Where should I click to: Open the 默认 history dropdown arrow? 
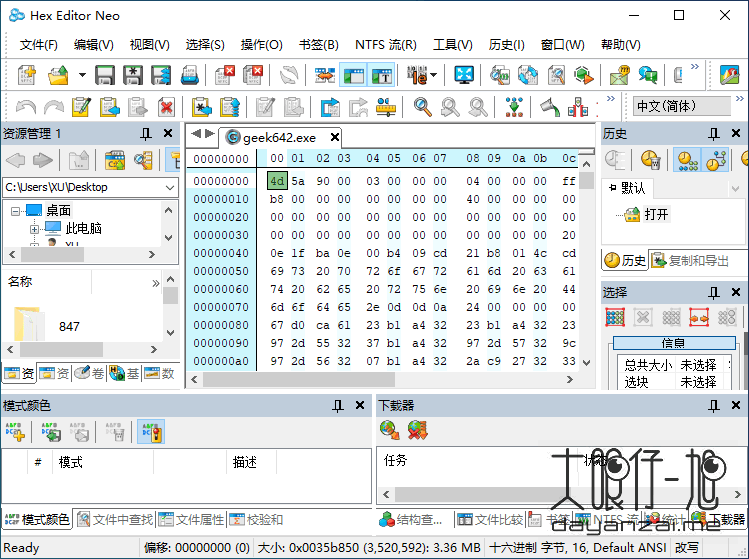(x=736, y=189)
